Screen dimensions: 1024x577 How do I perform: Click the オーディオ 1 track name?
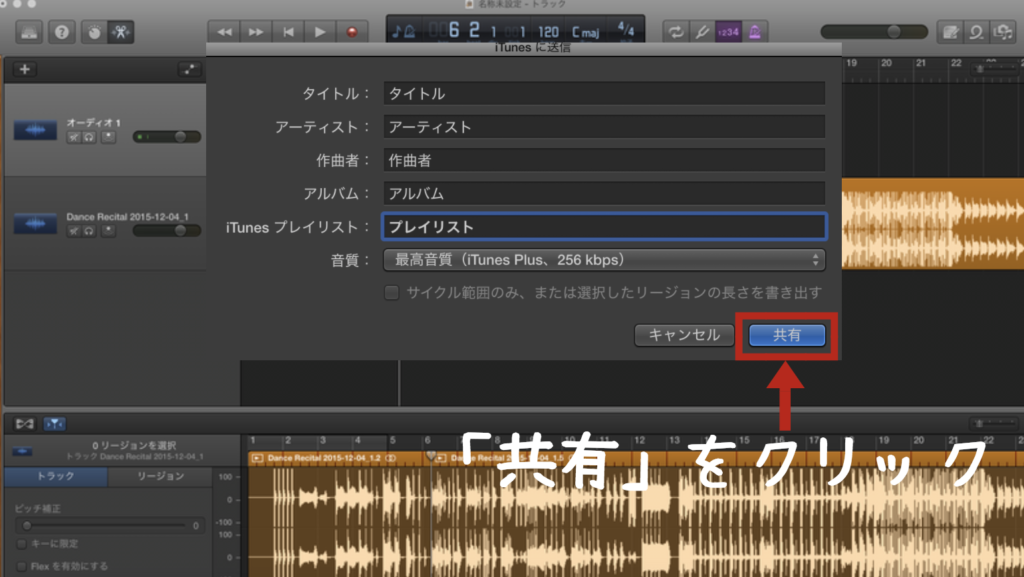[x=93, y=123]
